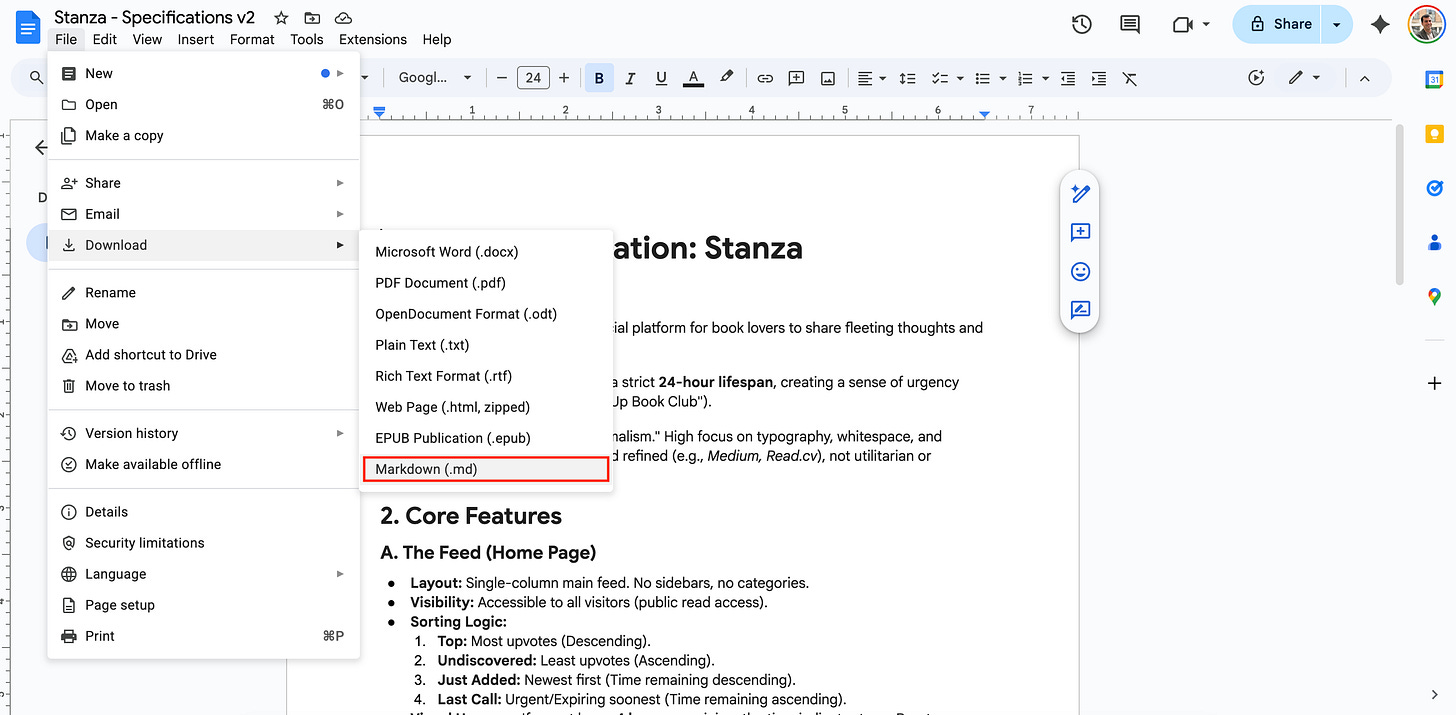
Task: Open the Extensions menu
Action: [372, 39]
